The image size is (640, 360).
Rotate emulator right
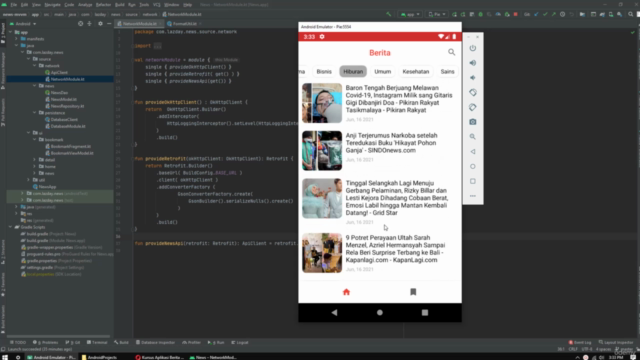(x=473, y=107)
